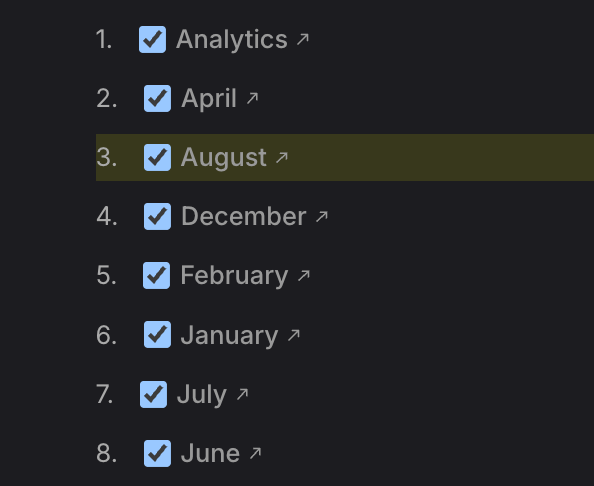Screen dimensions: 594x486
Task: Toggle the June checkbox off
Action: [x=157, y=453]
